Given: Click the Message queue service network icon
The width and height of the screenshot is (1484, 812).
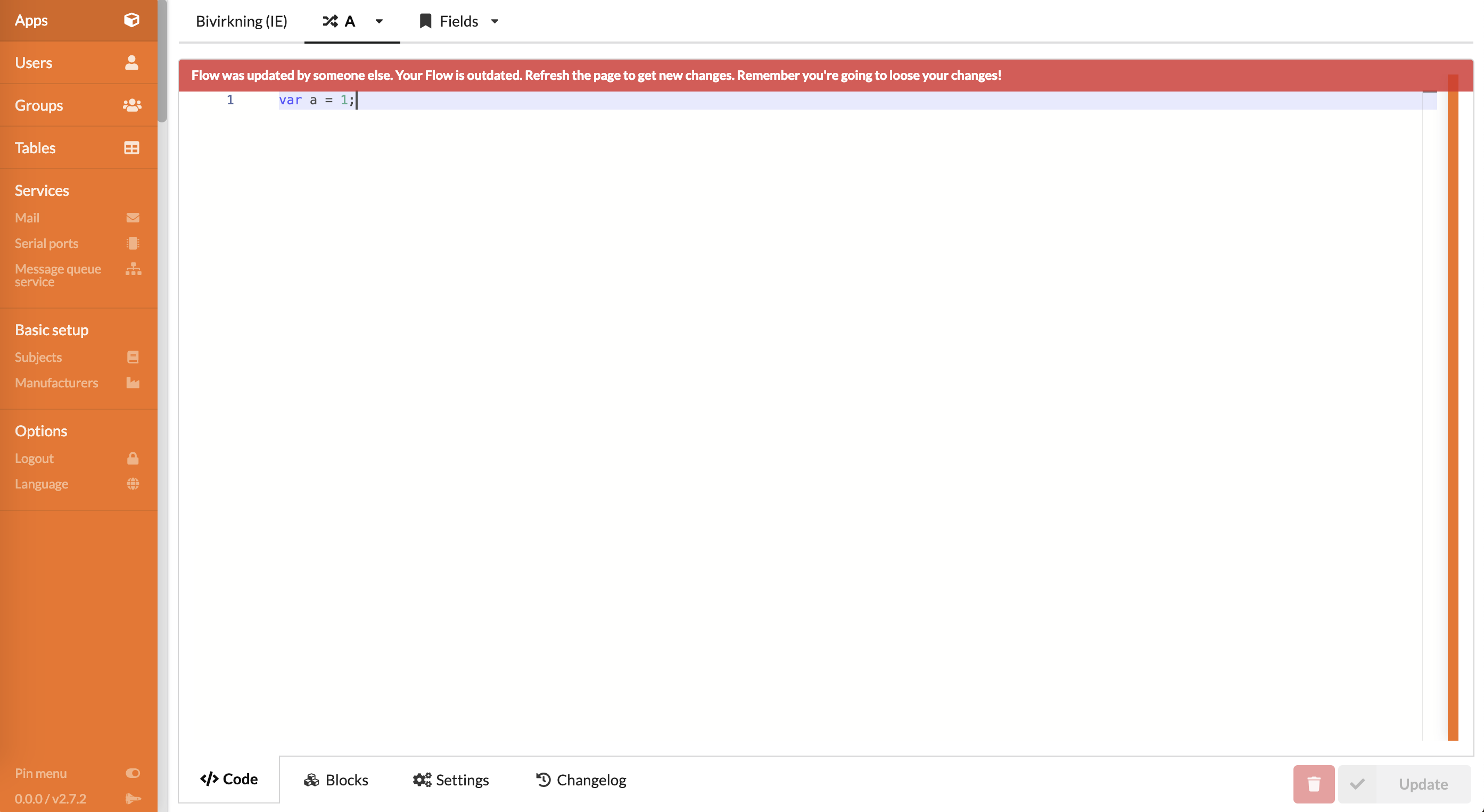Looking at the screenshot, I should coord(133,269).
